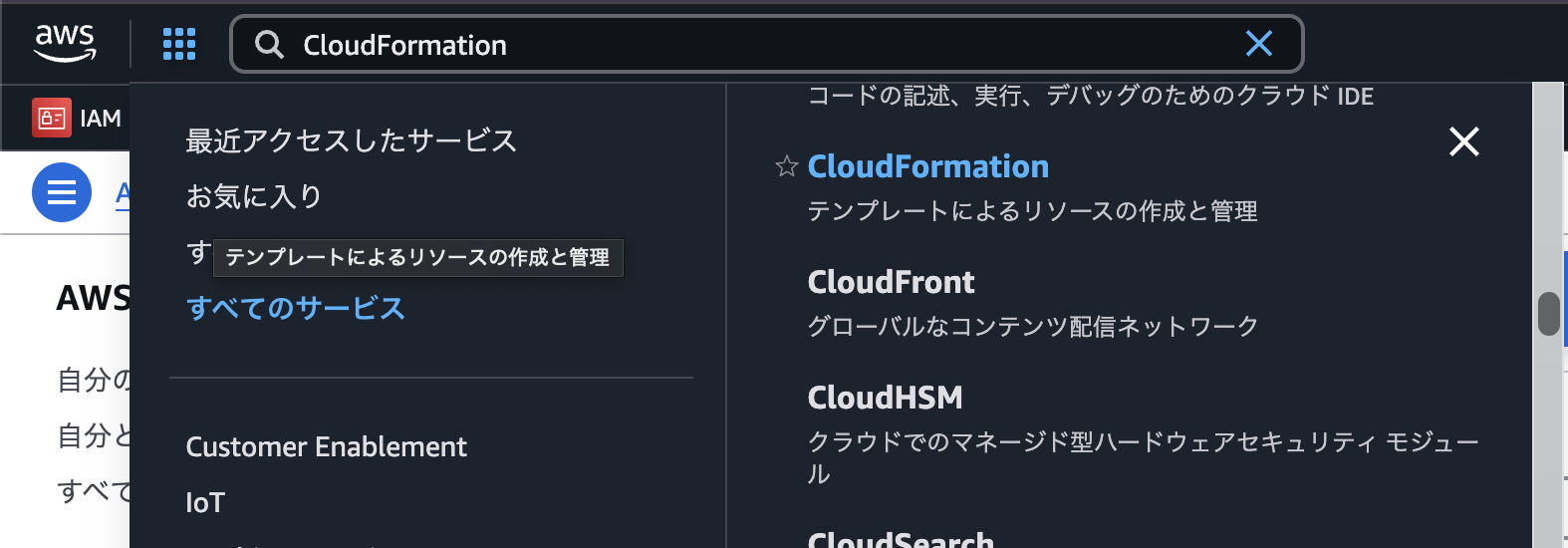Favorite CloudFormation with the star icon
This screenshot has width=1568, height=548.
coord(787,166)
